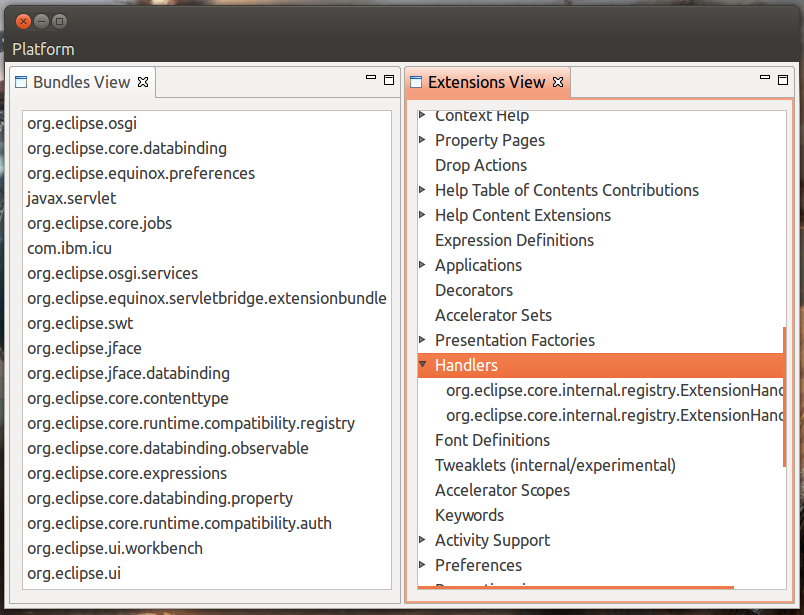
Task: Select the runtime.compatibility.registry bundle
Action: (191, 424)
